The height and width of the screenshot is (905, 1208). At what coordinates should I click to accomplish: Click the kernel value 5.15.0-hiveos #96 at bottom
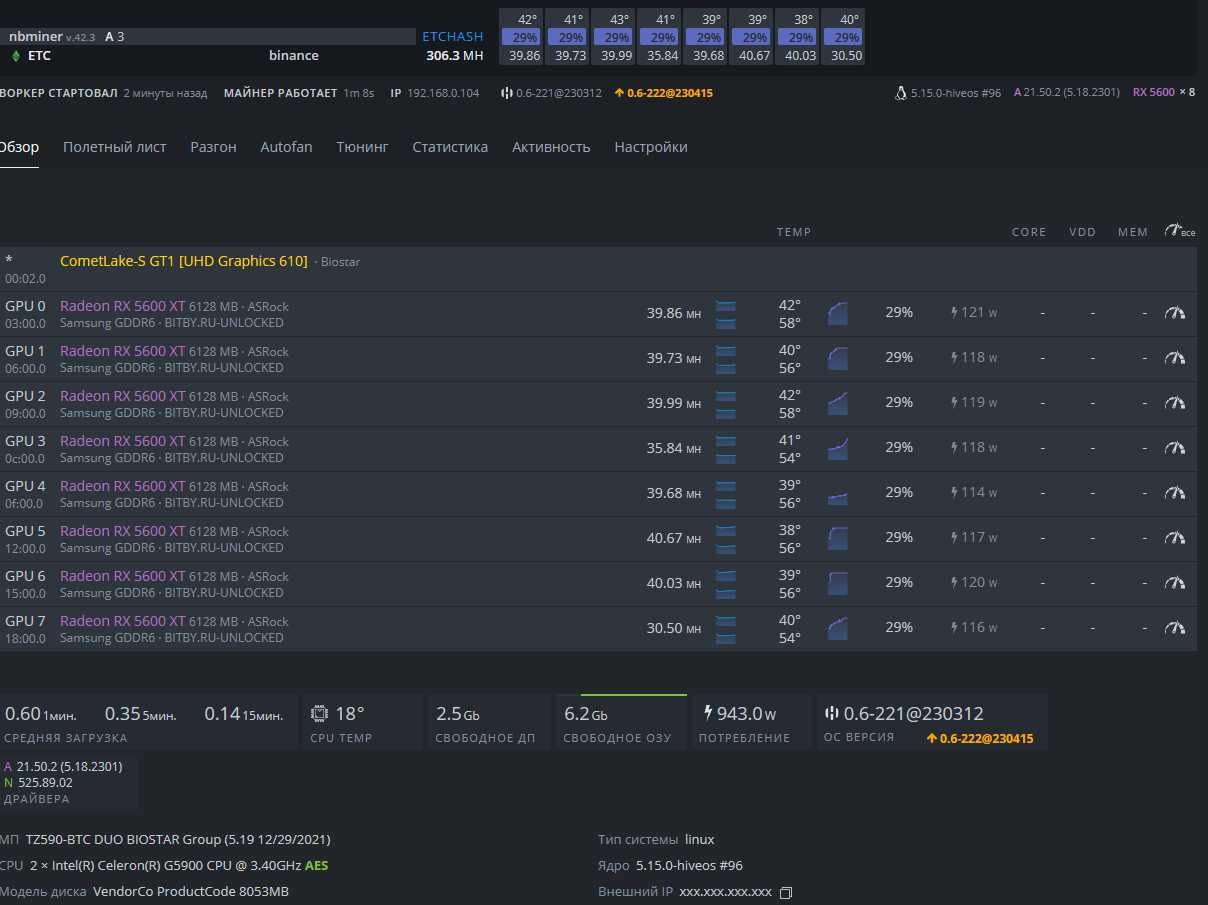(x=689, y=865)
